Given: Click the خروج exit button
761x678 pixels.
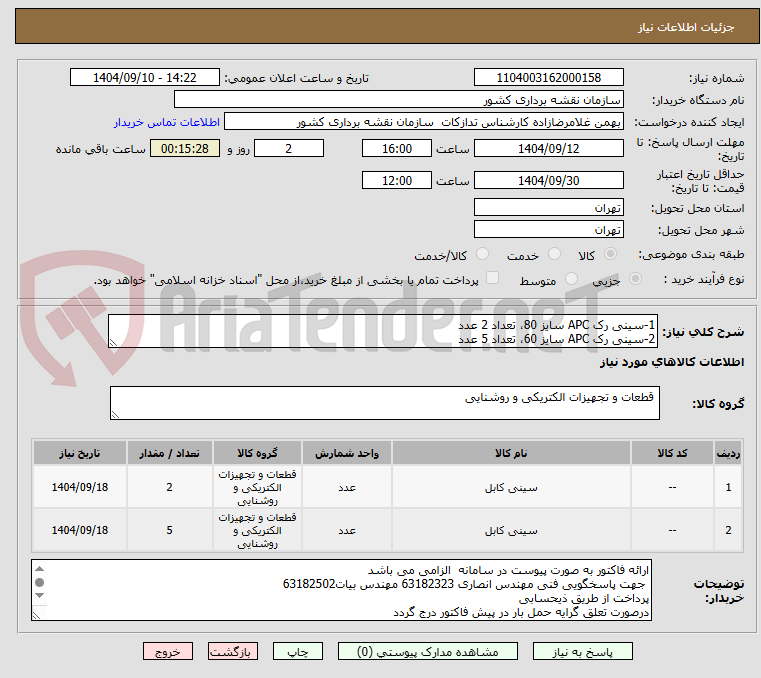Looking at the screenshot, I should (x=168, y=651).
